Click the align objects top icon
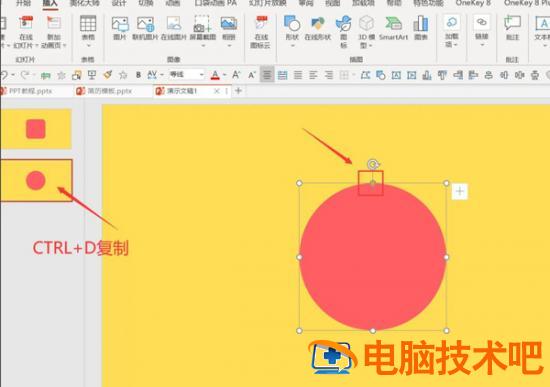Viewport: 550px width, 387px height. click(x=442, y=75)
